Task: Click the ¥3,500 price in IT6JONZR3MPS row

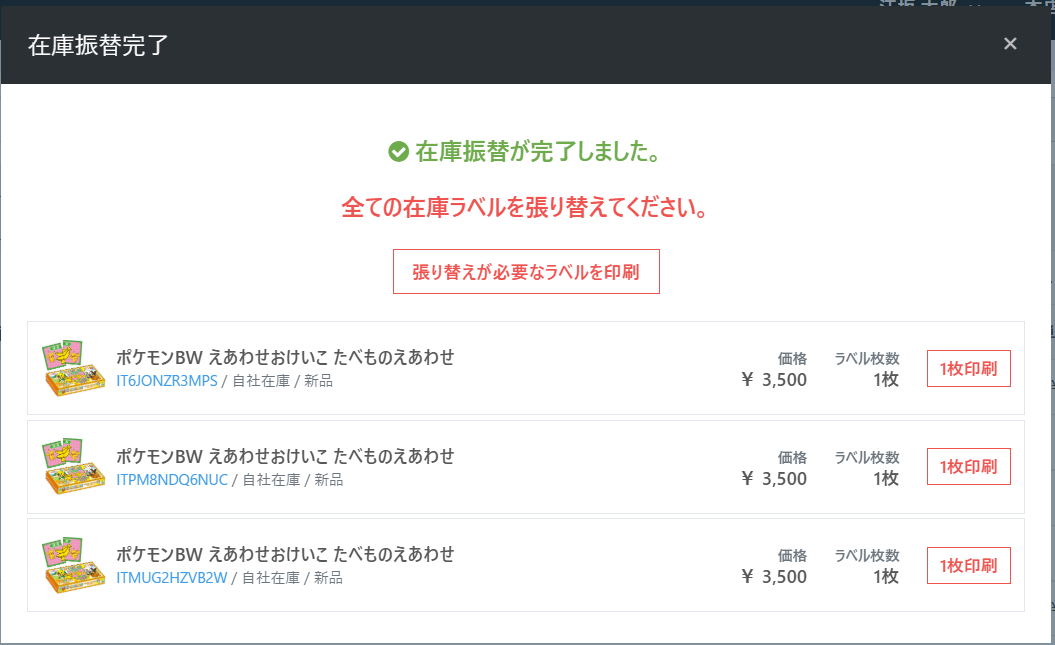Action: (x=774, y=379)
